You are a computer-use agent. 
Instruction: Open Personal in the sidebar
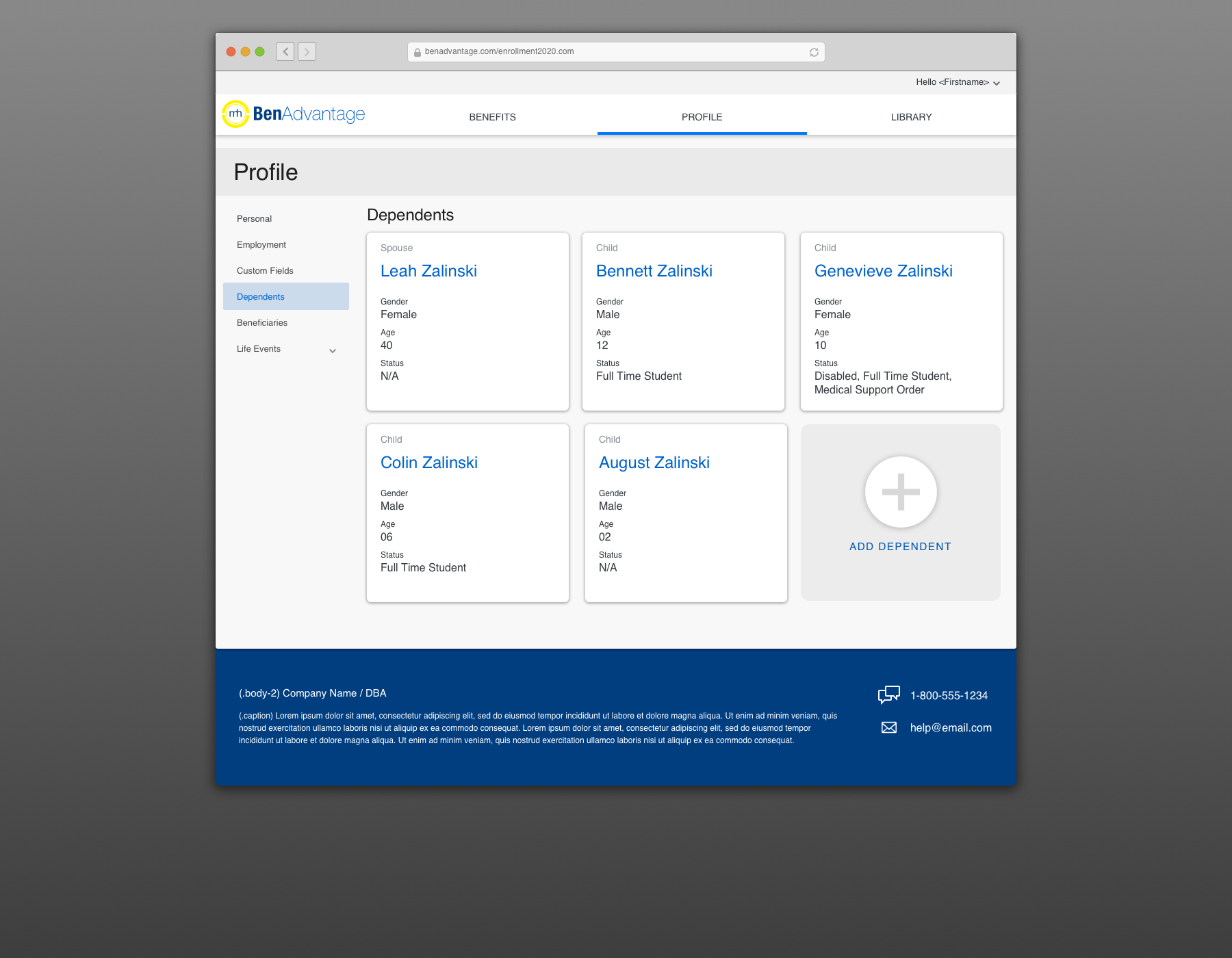coord(254,219)
